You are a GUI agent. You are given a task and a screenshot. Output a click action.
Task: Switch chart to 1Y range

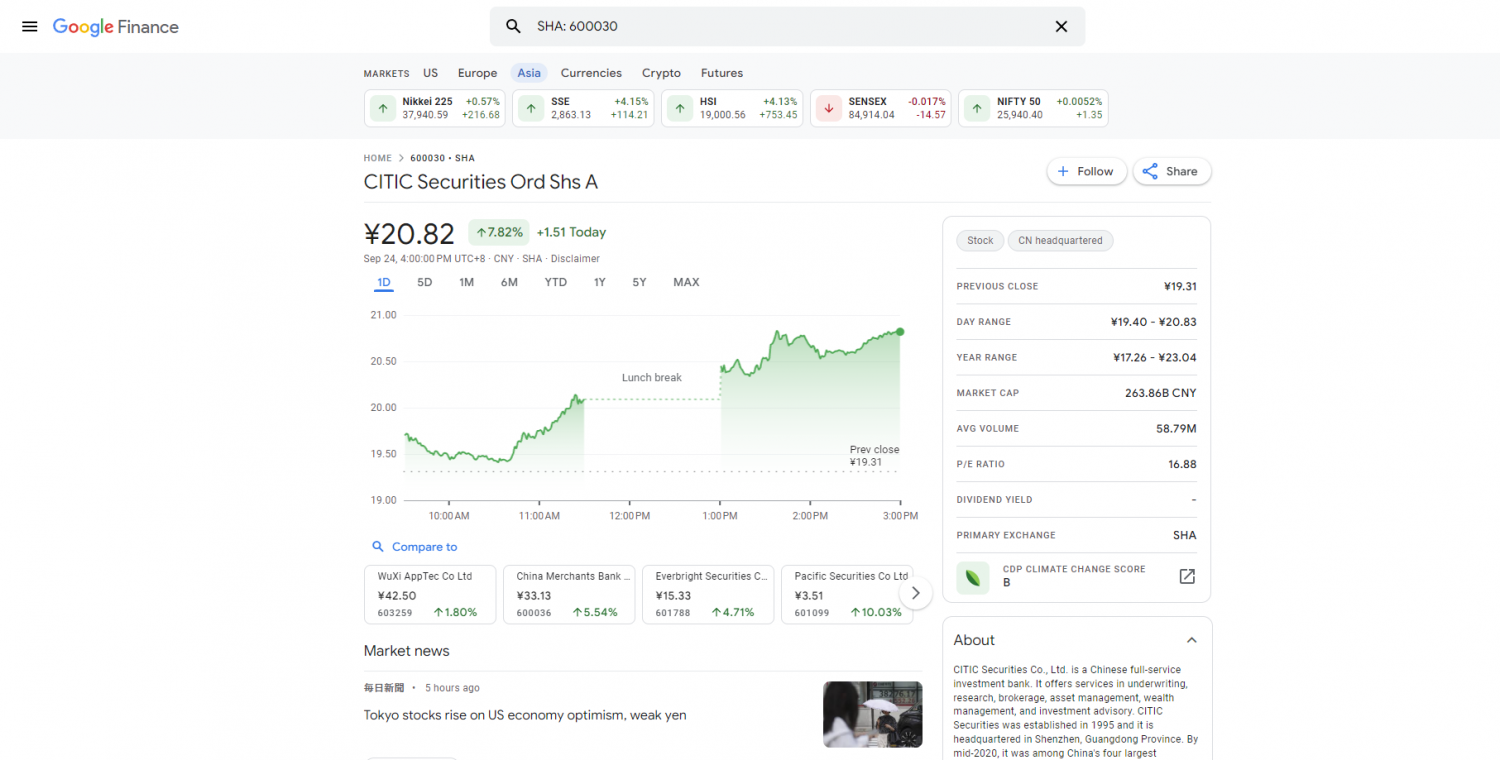point(600,282)
